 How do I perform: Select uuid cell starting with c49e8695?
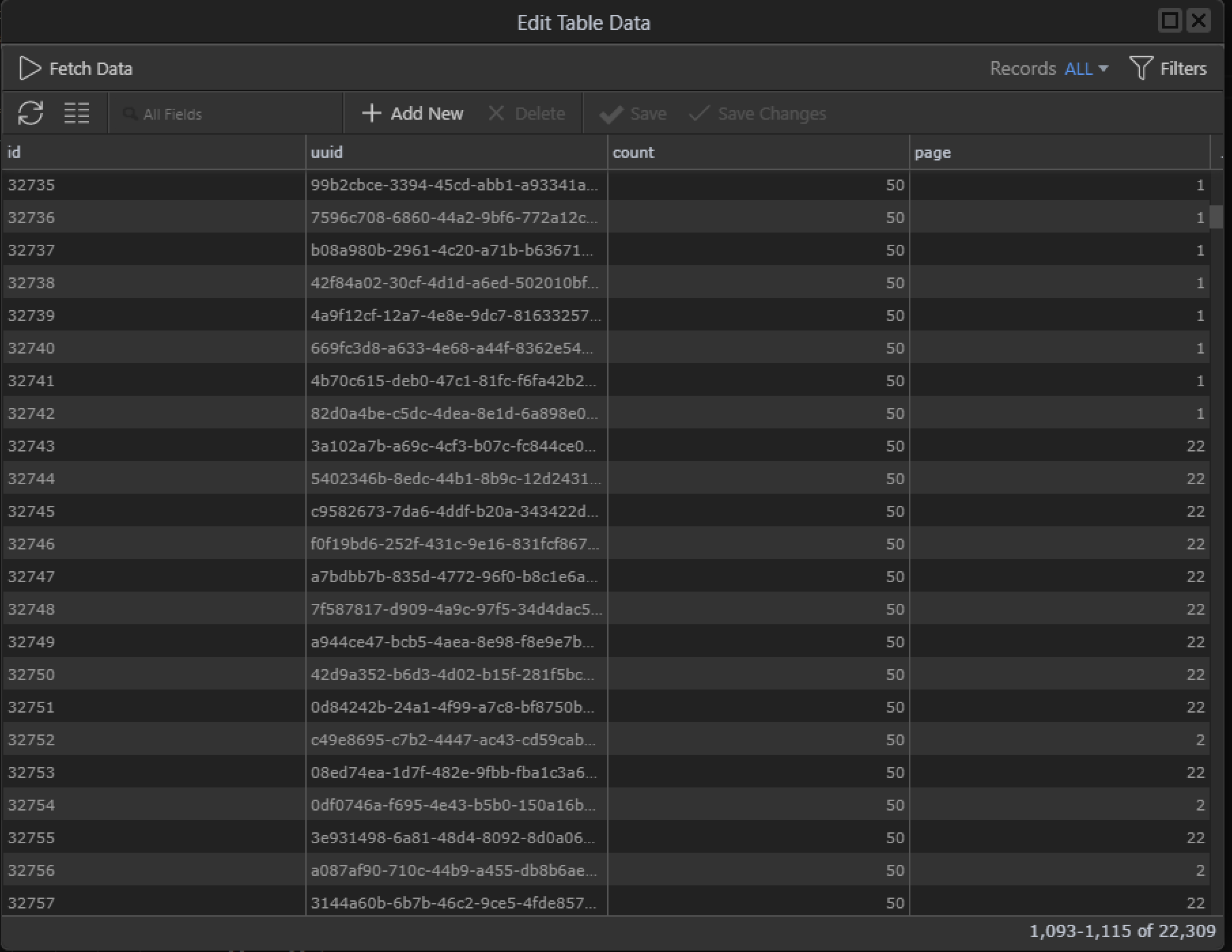point(454,740)
